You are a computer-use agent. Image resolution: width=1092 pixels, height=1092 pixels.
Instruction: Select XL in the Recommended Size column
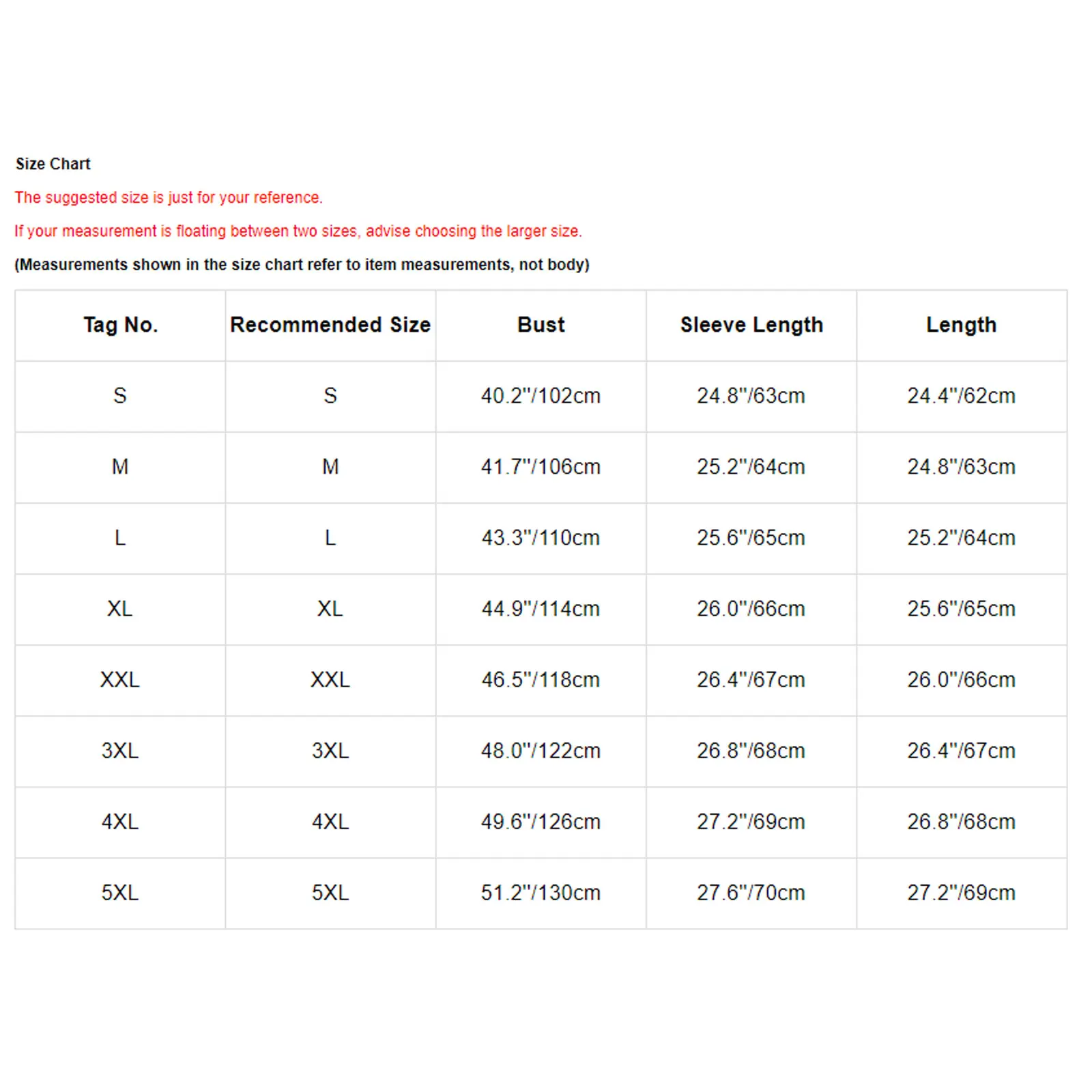330,609
